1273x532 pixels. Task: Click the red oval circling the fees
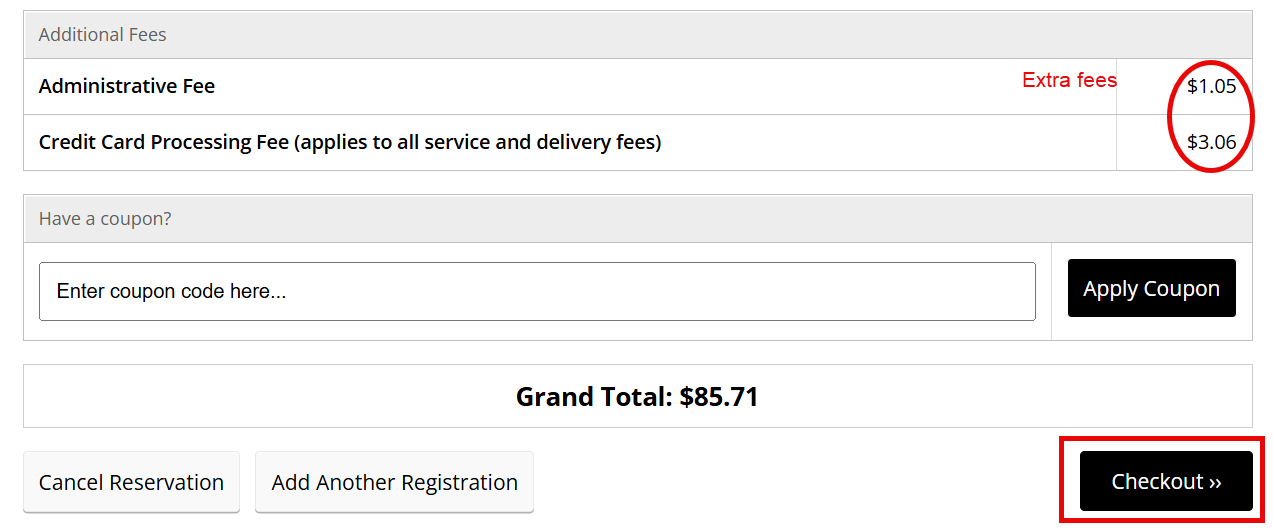point(1171,115)
